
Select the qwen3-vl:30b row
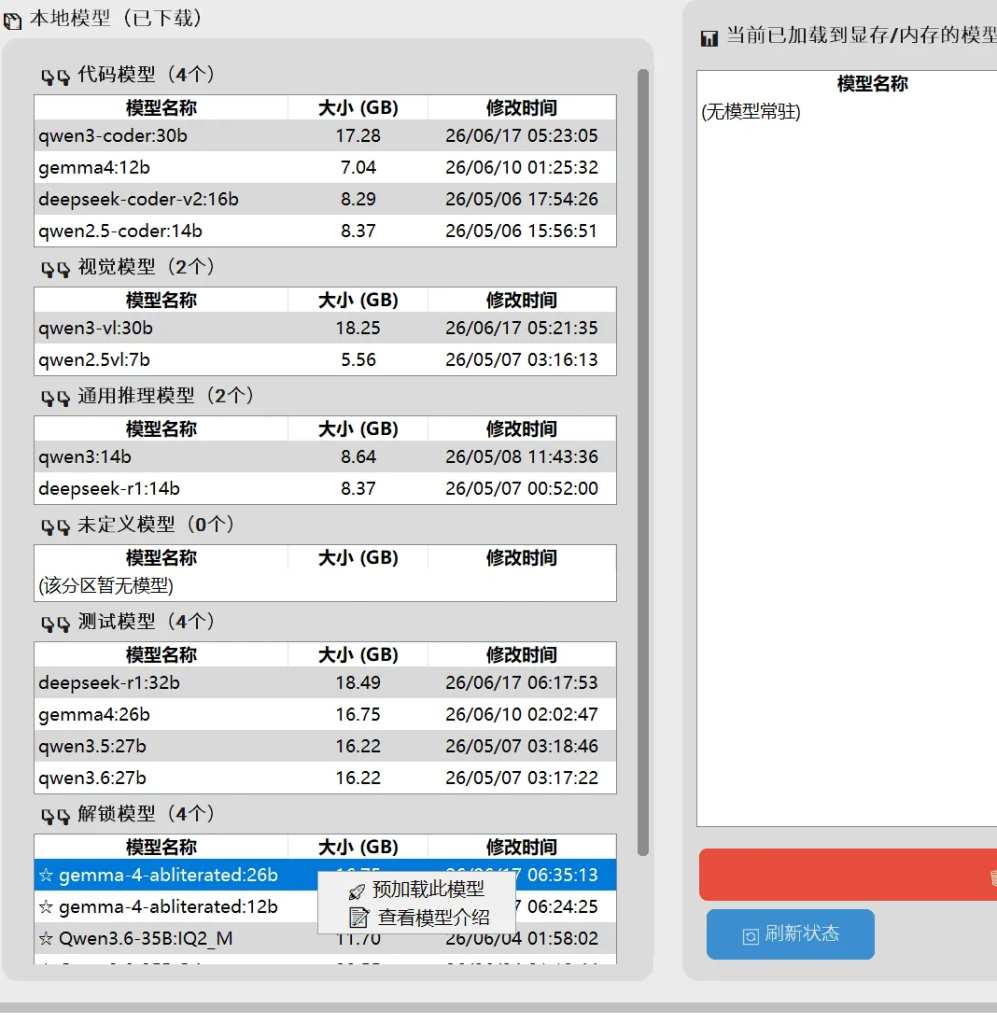click(x=325, y=328)
